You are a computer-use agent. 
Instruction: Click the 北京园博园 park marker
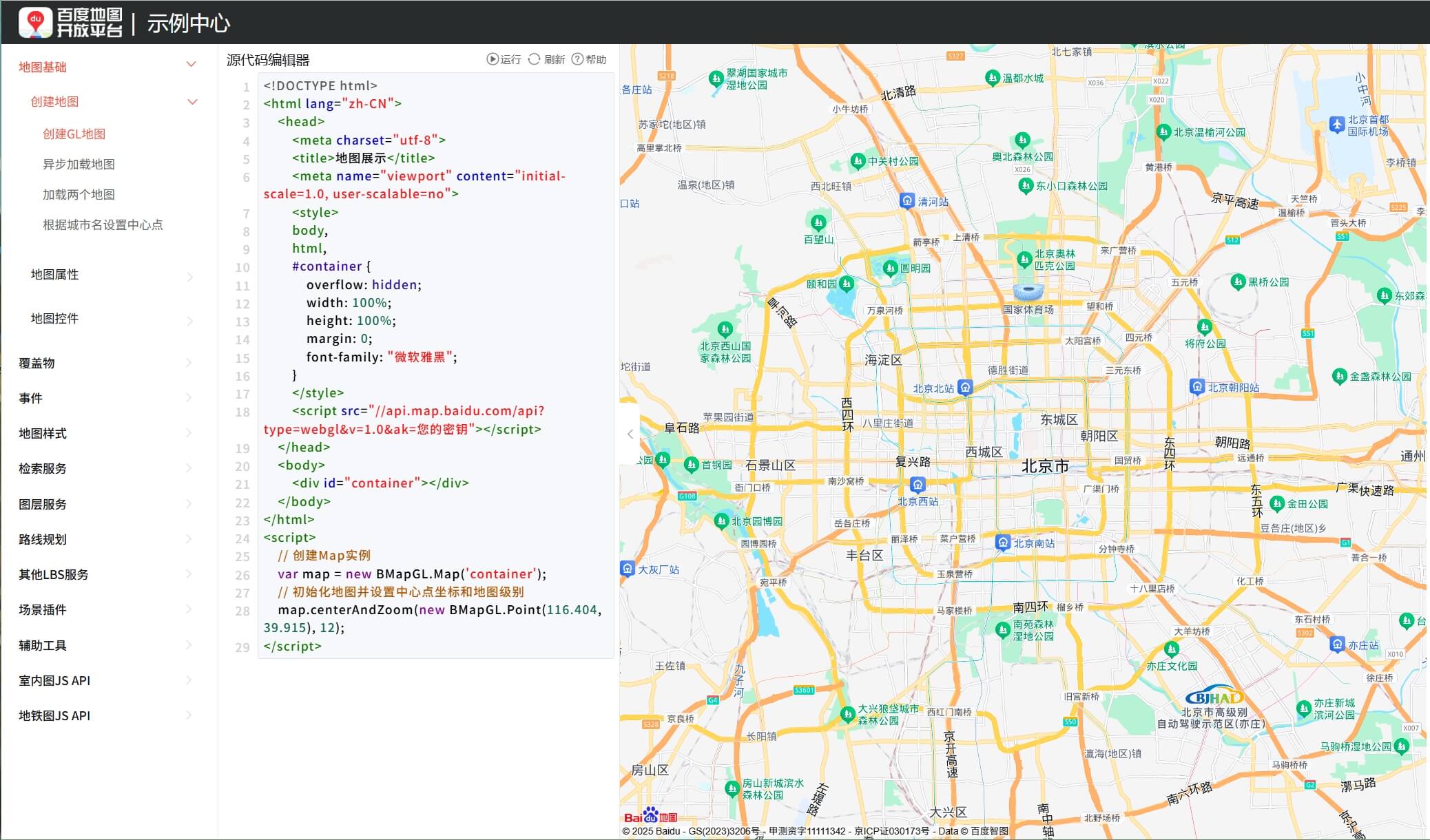[x=721, y=521]
